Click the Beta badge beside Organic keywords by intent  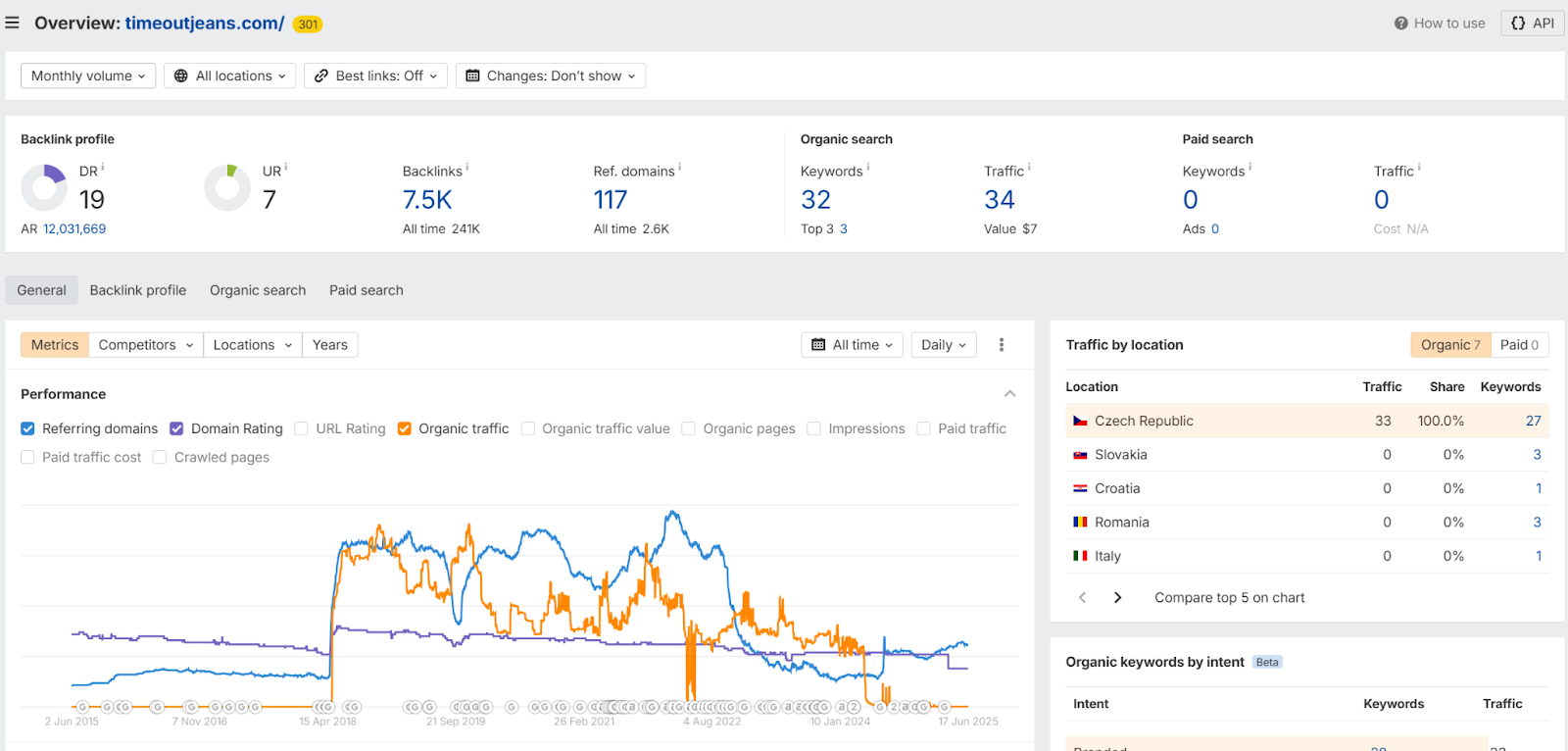coord(1267,662)
